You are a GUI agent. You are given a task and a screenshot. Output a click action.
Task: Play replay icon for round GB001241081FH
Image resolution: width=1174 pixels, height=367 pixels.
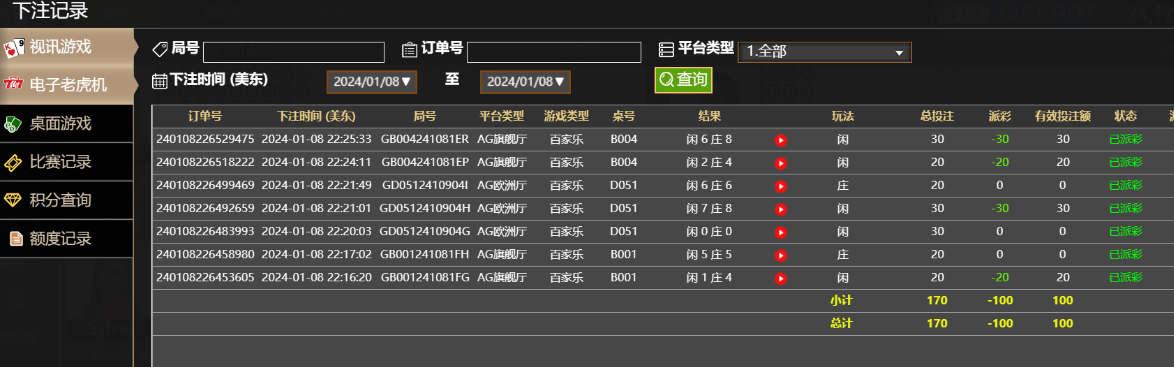tap(780, 256)
